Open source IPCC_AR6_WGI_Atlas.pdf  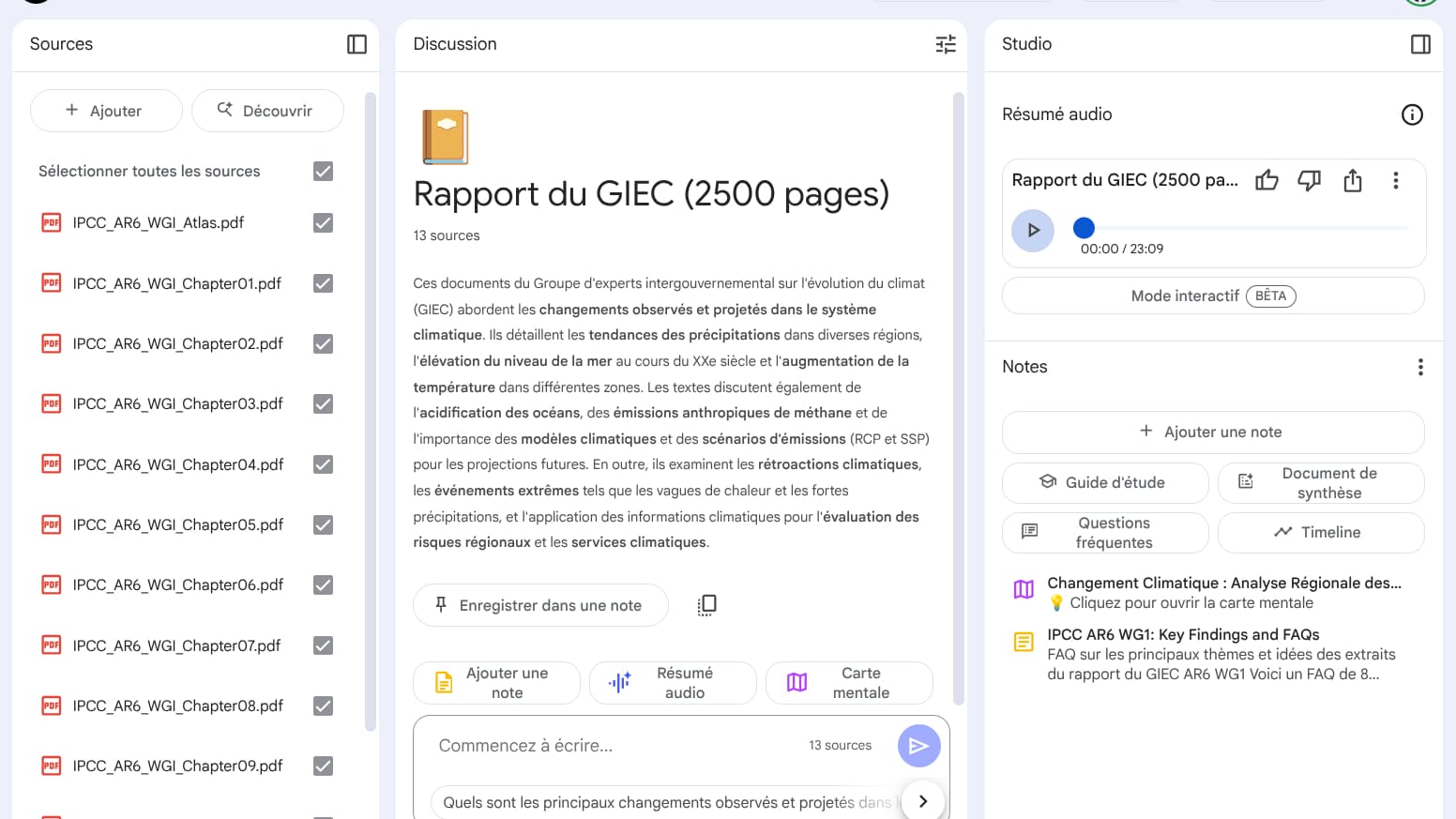tap(159, 222)
